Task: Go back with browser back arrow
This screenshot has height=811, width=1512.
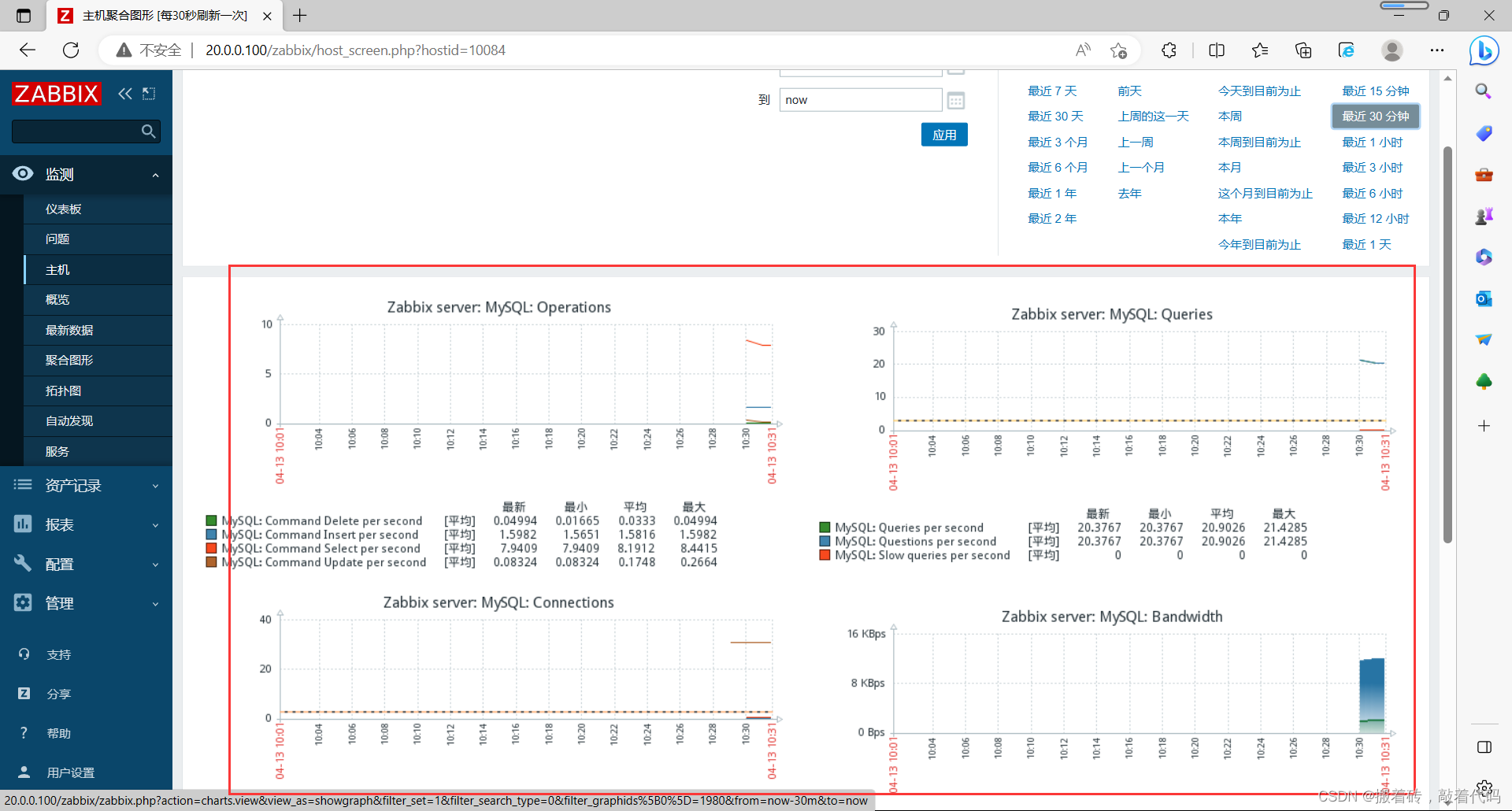Action: 28,50
